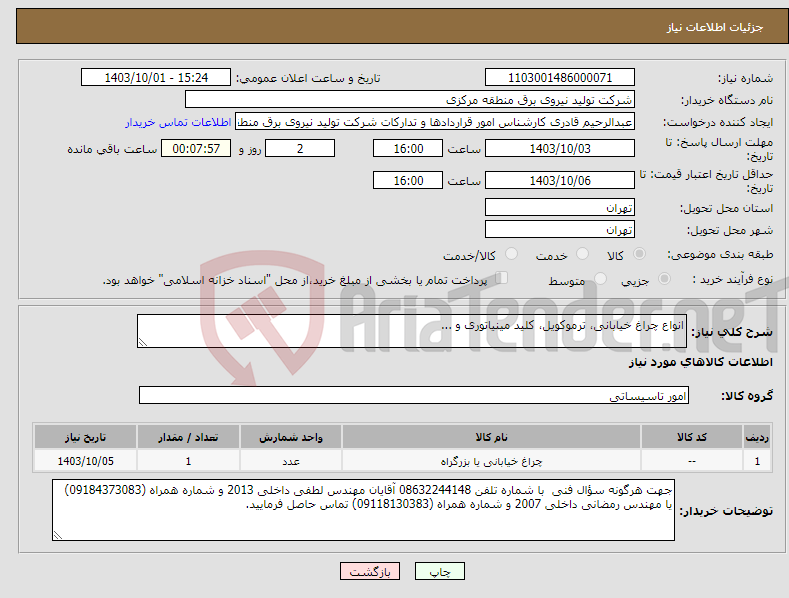Click the چاپ (print) button
Image resolution: width=789 pixels, height=598 pixels.
click(x=439, y=571)
